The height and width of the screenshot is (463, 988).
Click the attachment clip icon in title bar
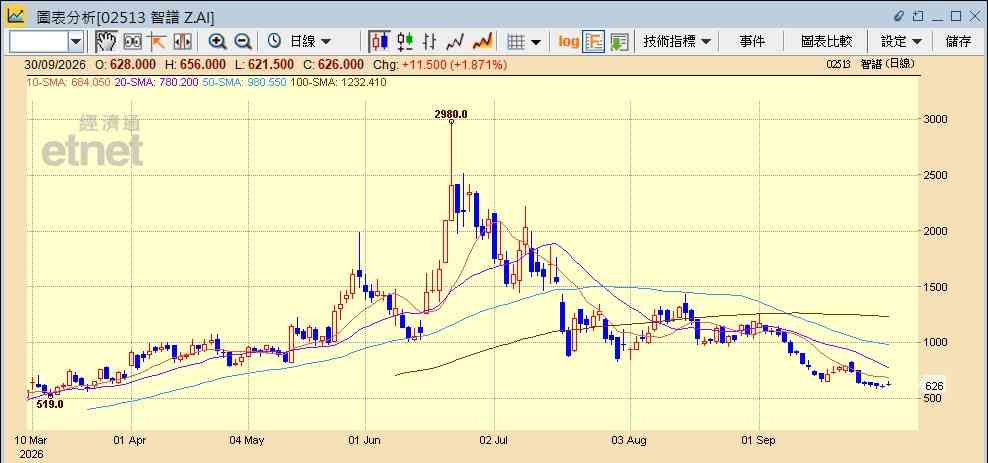[x=899, y=16]
